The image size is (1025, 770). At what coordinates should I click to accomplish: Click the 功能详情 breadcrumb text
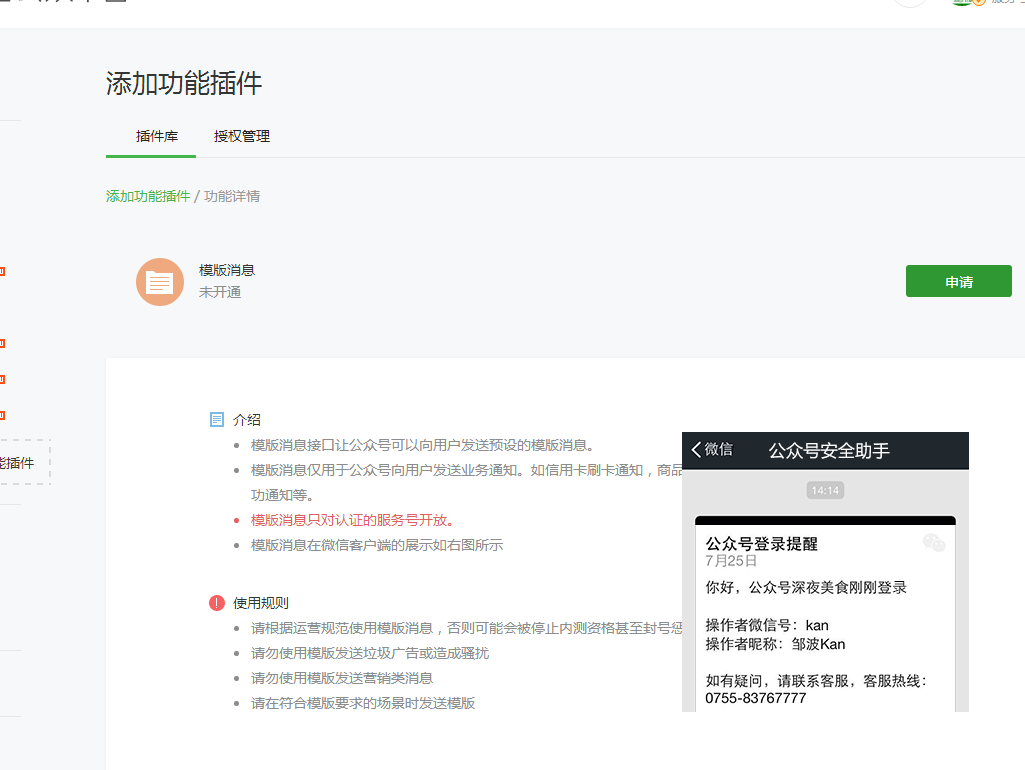point(232,196)
